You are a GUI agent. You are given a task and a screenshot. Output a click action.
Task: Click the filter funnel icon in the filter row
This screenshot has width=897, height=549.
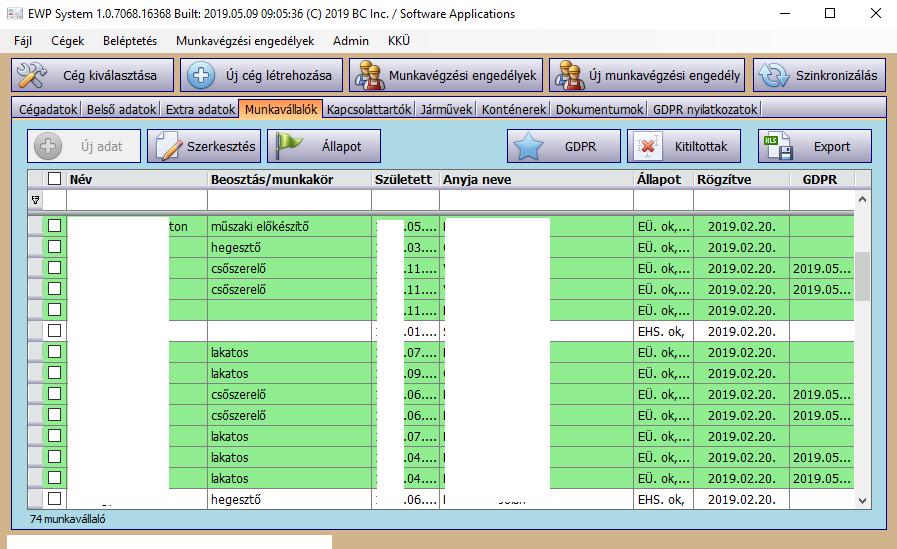35,200
